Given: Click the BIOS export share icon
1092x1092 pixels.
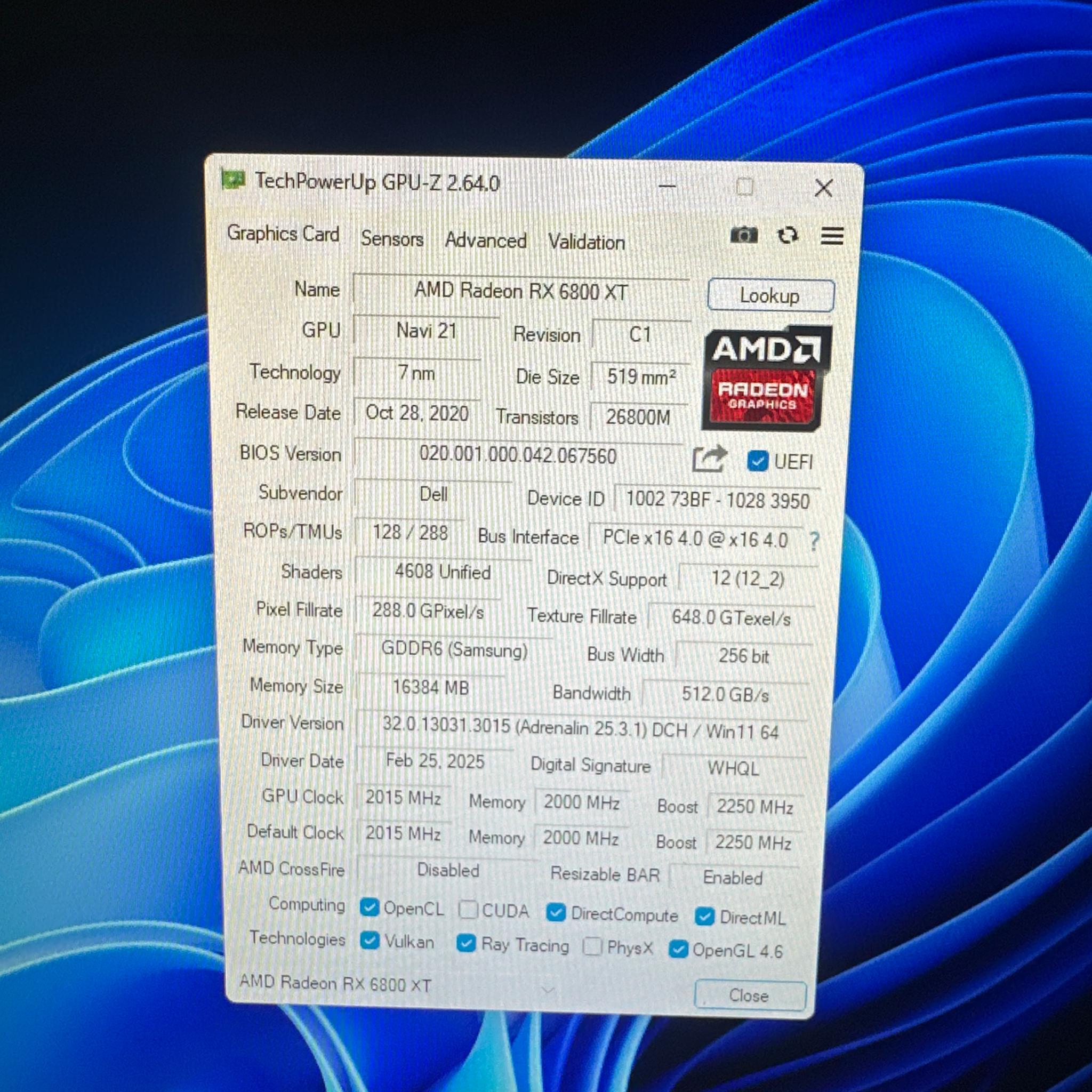Looking at the screenshot, I should point(709,459).
